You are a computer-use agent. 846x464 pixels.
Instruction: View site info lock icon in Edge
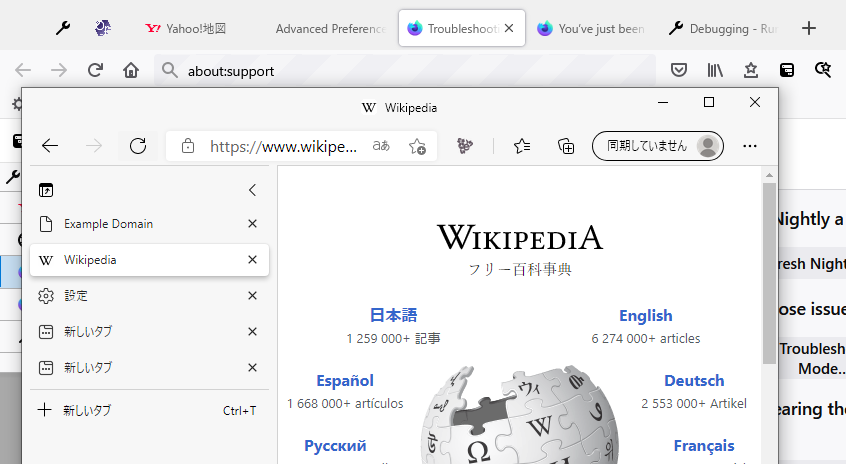(x=188, y=146)
